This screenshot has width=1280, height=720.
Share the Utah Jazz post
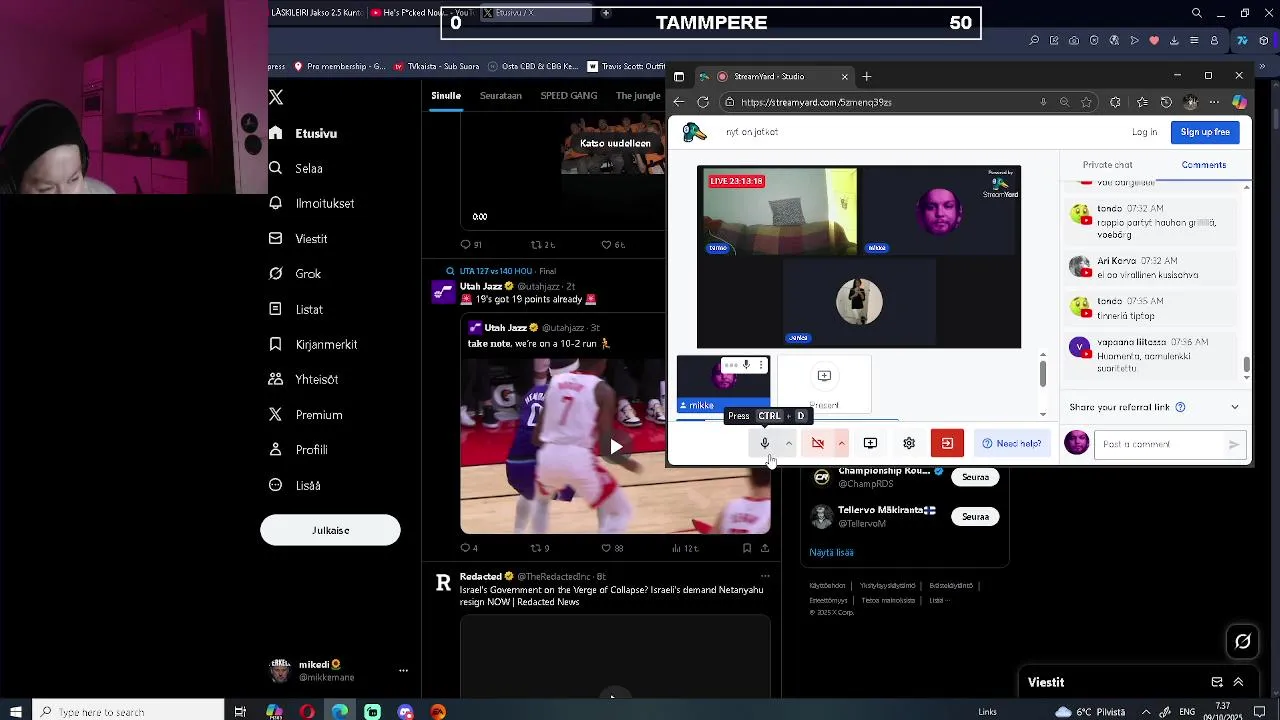(765, 548)
